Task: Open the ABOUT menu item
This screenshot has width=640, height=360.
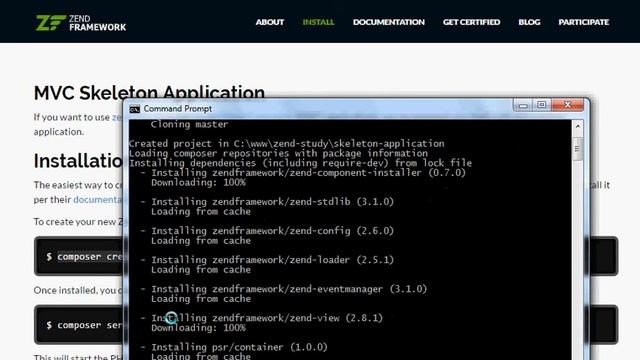Action: click(270, 22)
